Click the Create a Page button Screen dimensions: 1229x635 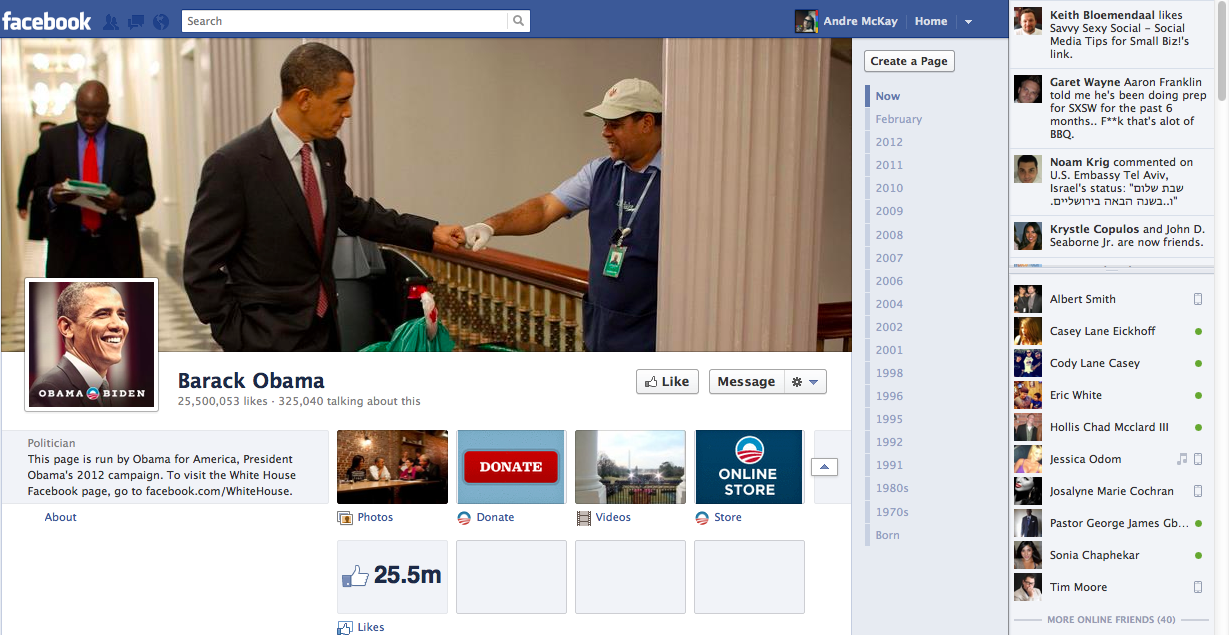(908, 61)
